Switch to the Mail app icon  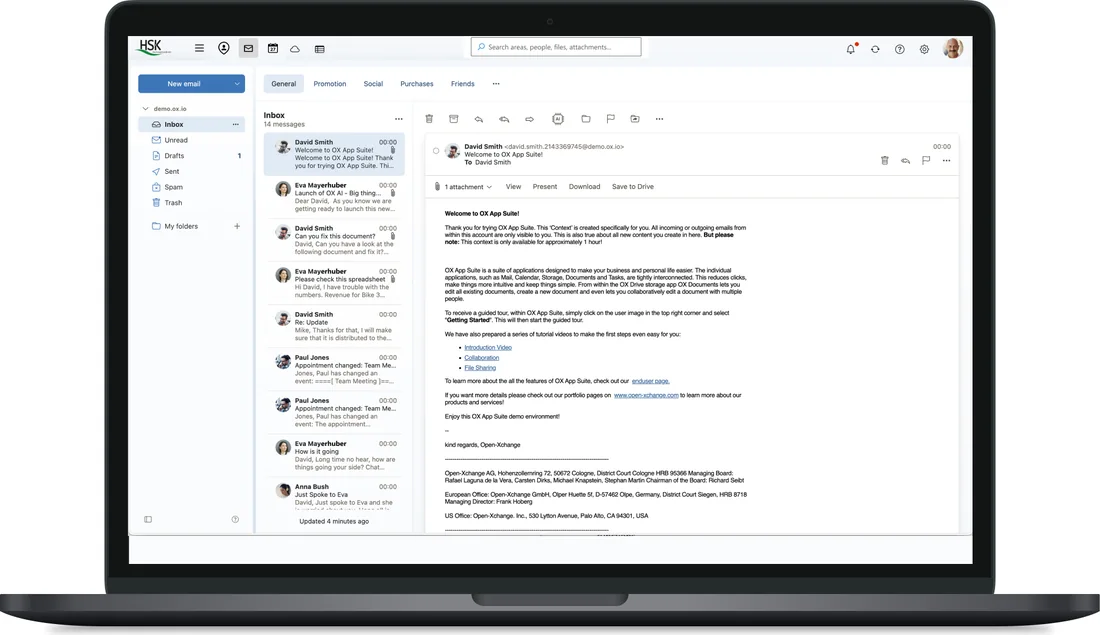(x=248, y=48)
